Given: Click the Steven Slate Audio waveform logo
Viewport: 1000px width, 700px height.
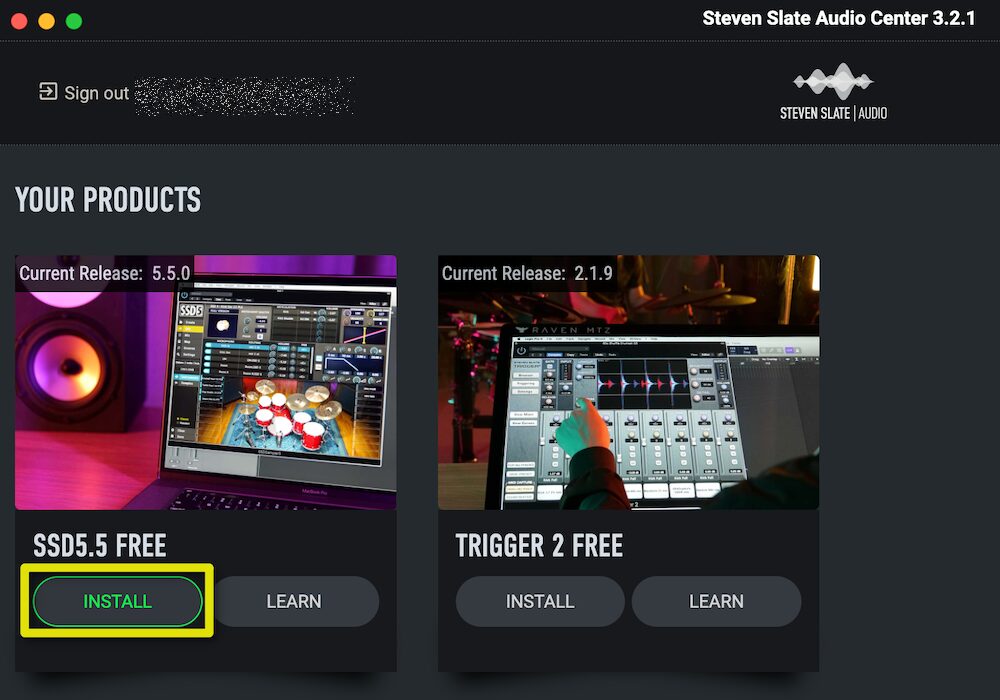Looking at the screenshot, I should click(x=833, y=81).
